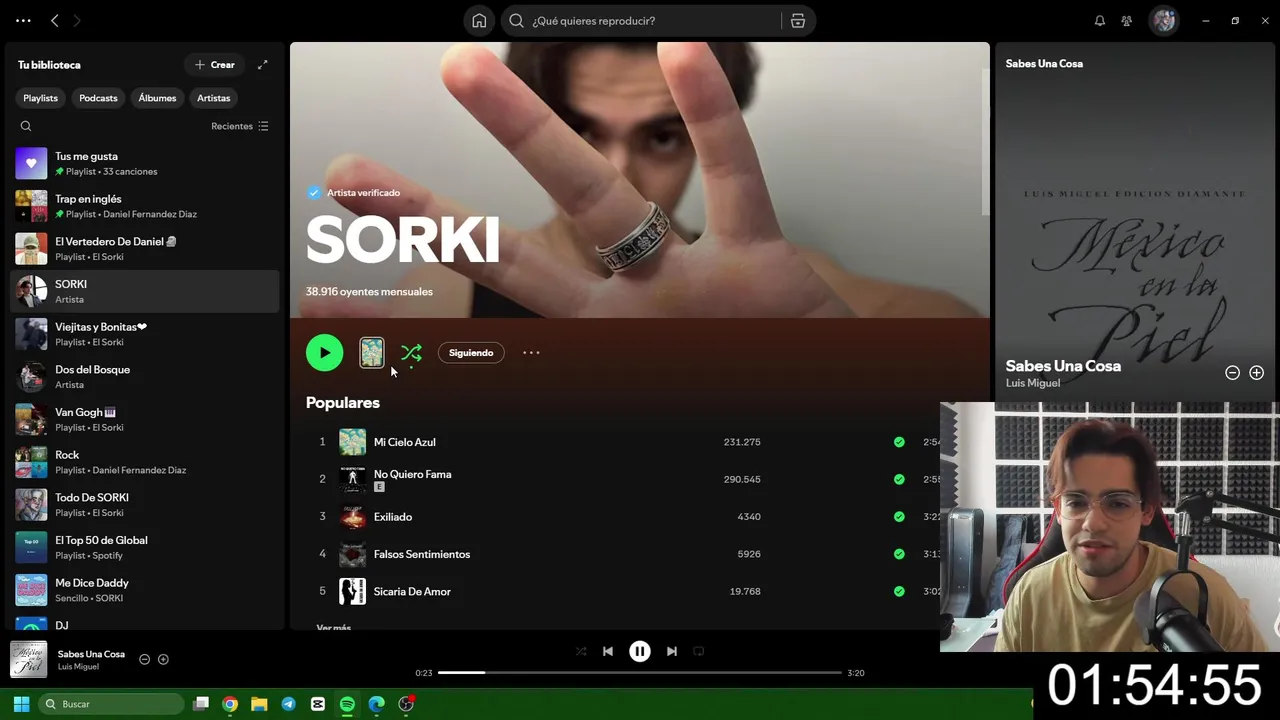Screen dimensions: 1280x720
Task: Toggle the Siguiendo follow button
Action: pos(471,352)
